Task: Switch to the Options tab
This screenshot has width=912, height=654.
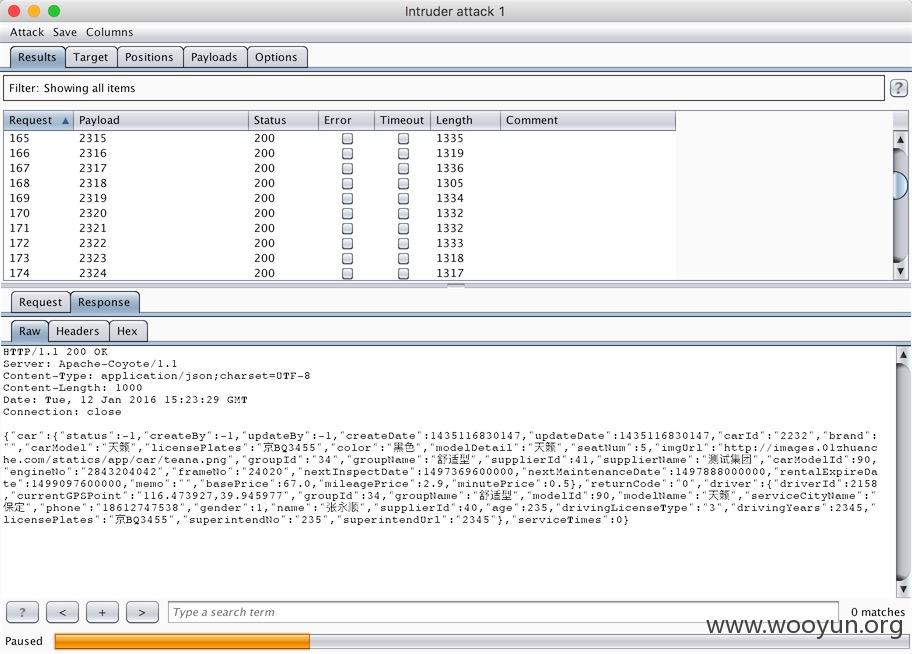Action: coord(276,57)
